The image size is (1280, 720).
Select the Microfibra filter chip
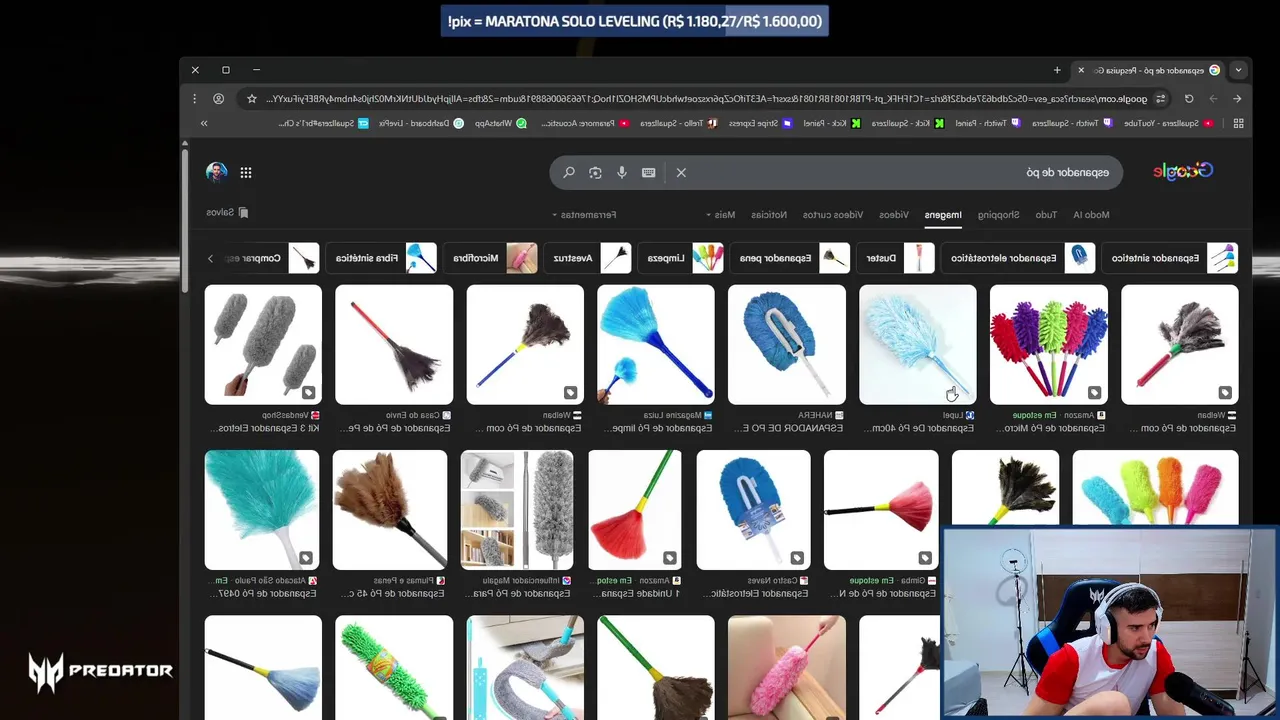pos(491,258)
